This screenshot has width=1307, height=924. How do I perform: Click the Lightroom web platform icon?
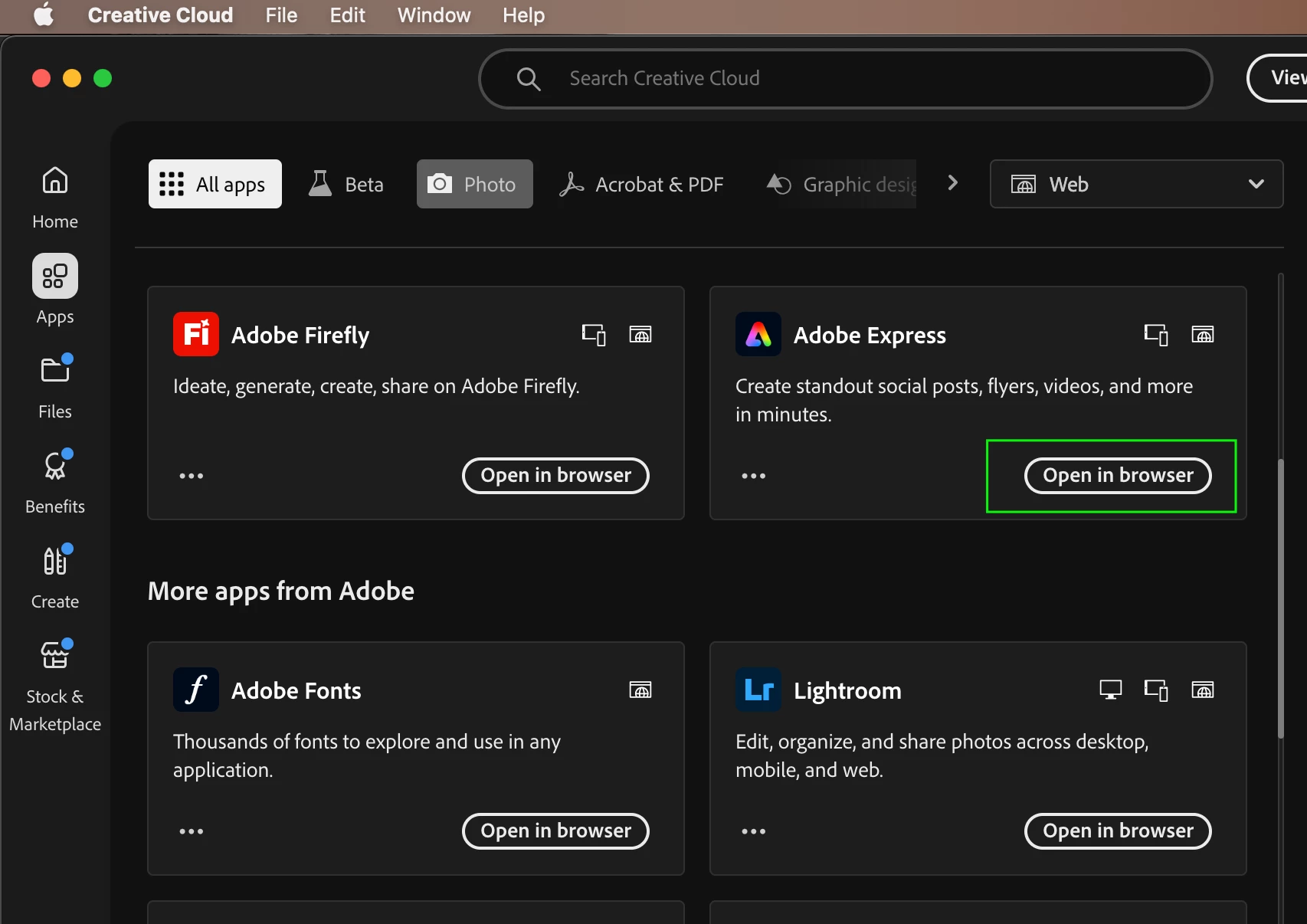point(1203,690)
